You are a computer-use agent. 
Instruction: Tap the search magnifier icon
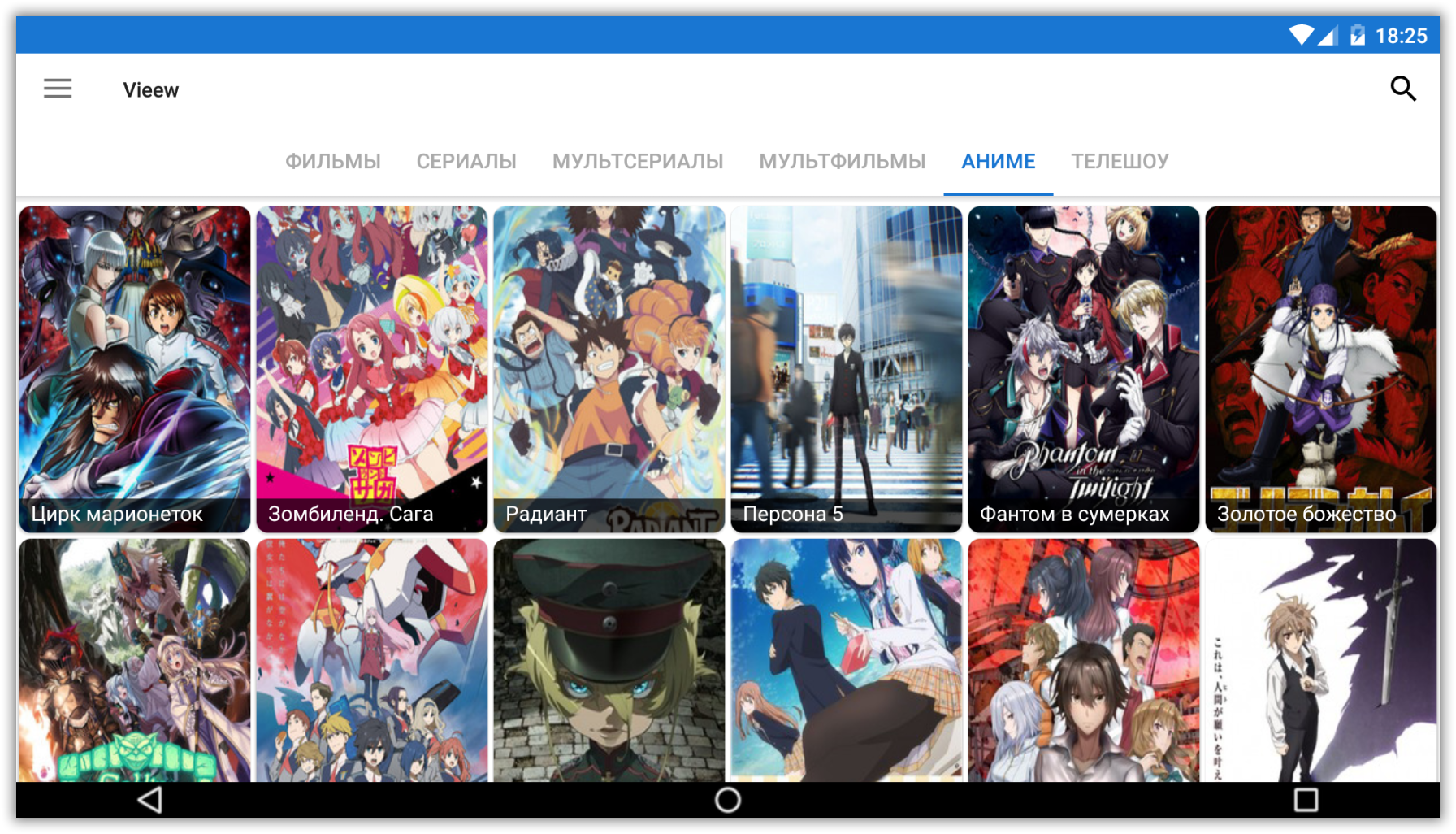(x=1402, y=89)
